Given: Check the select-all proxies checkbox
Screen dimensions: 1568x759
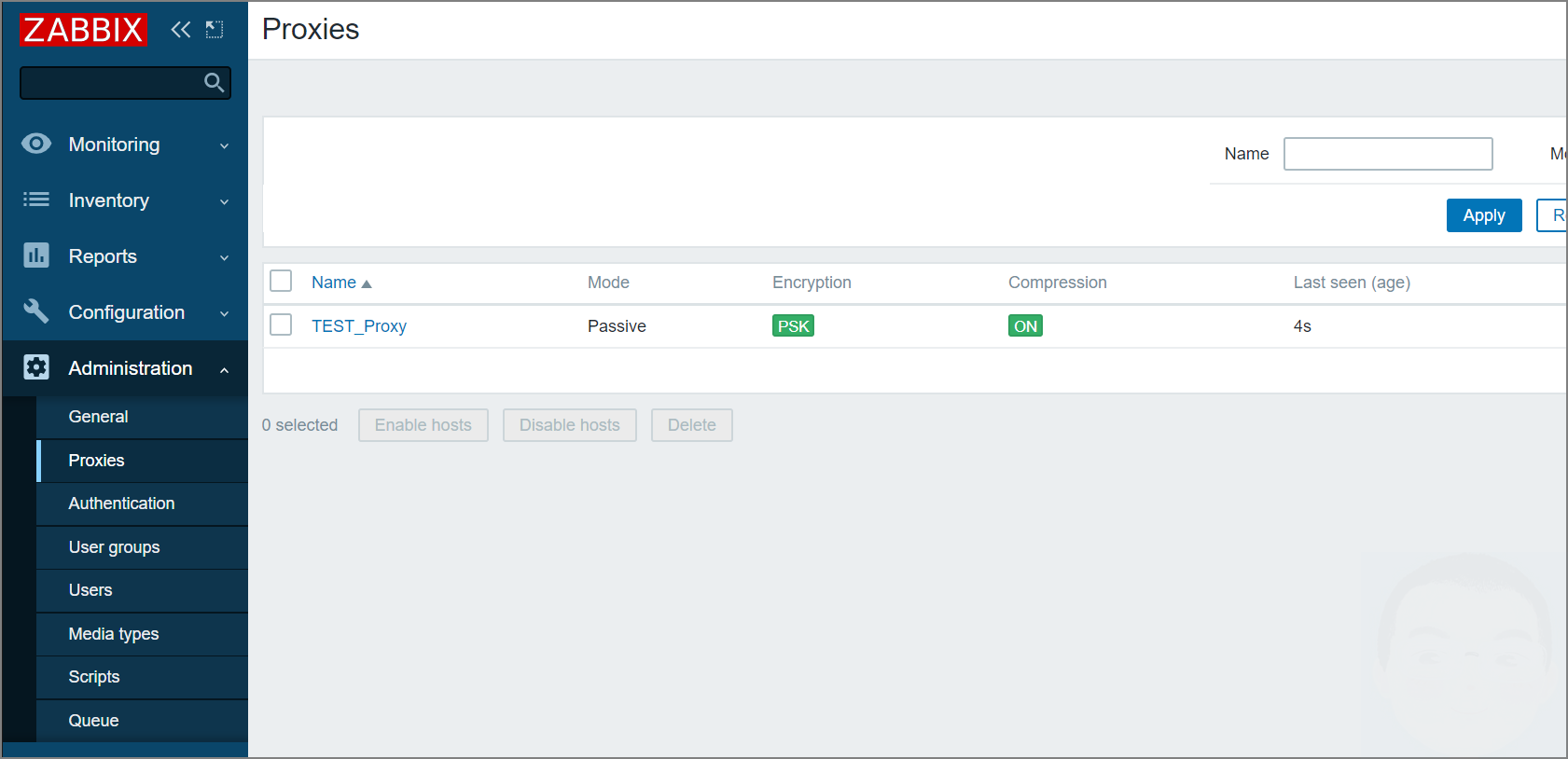Looking at the screenshot, I should pyautogui.click(x=281, y=282).
